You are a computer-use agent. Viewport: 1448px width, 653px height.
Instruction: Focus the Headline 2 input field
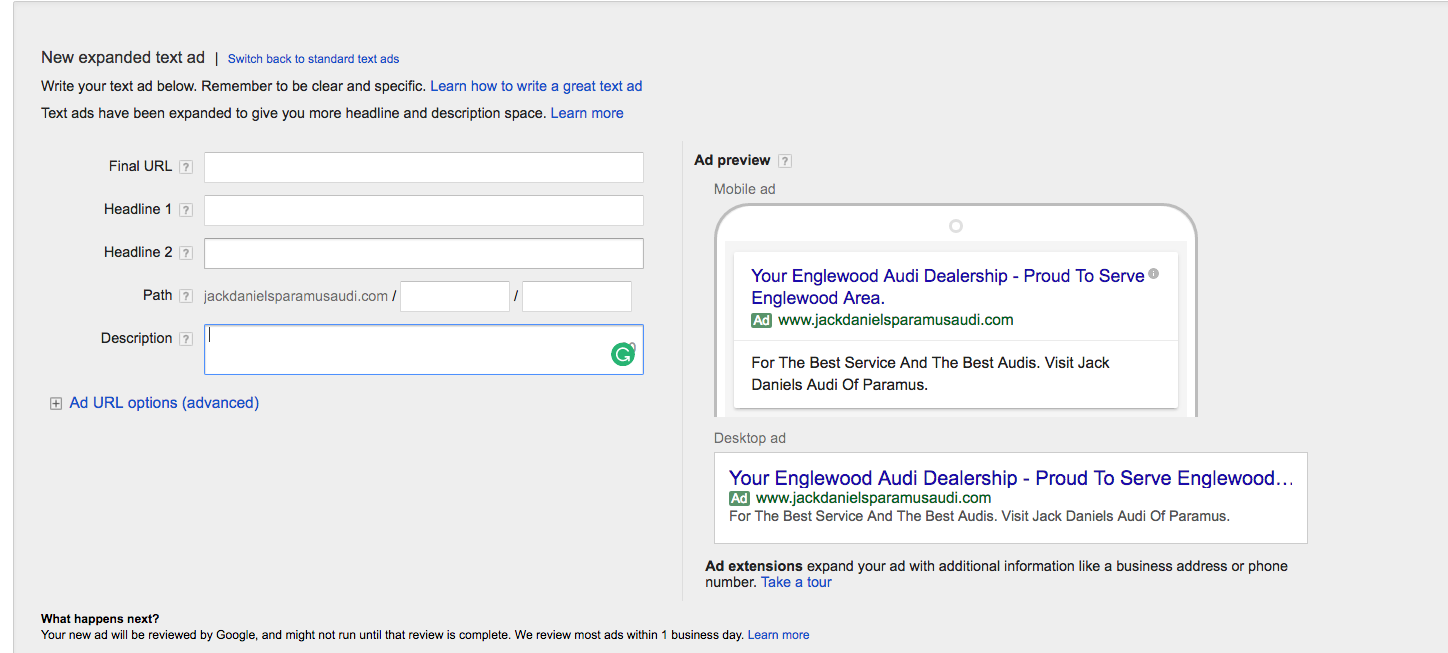(x=424, y=253)
